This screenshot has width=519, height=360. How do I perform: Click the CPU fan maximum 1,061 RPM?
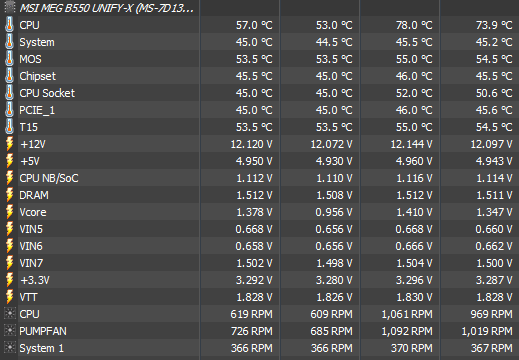(407, 314)
